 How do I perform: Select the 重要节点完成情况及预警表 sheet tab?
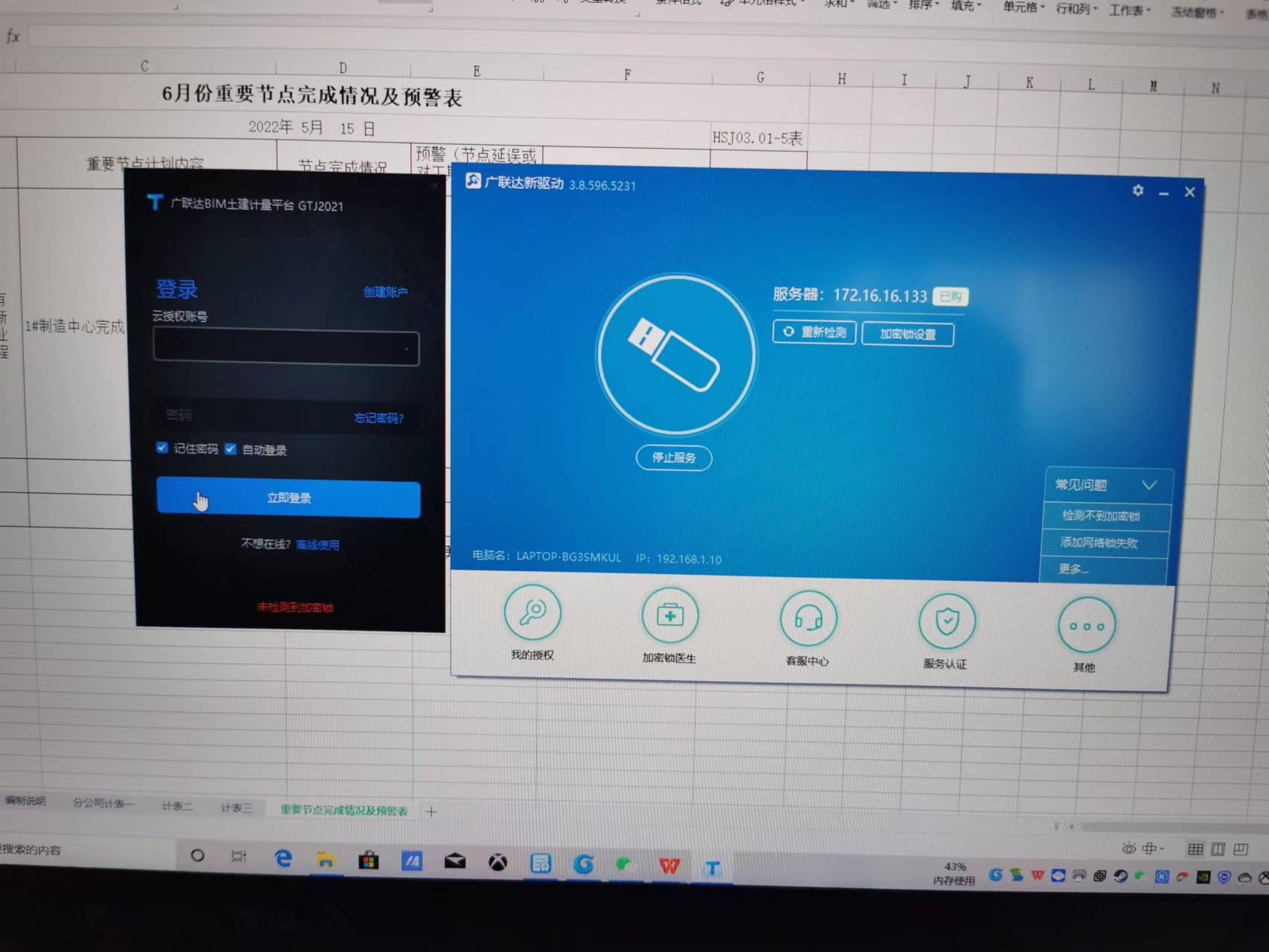click(344, 811)
